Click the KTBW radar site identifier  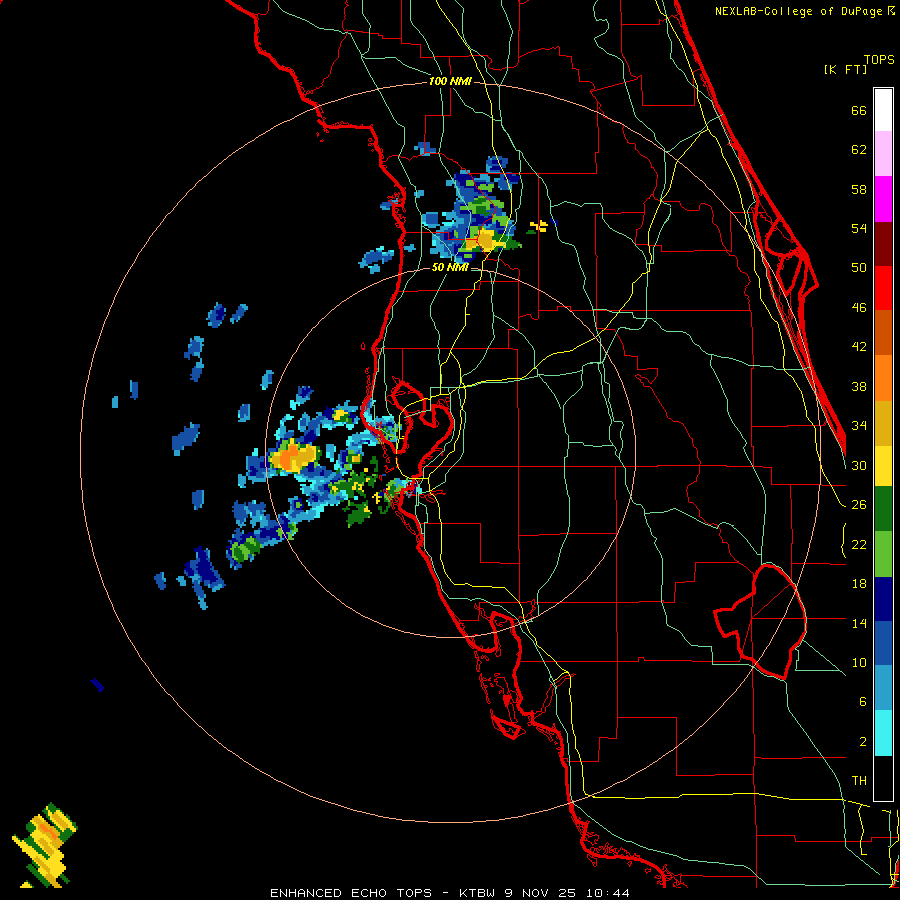476,893
